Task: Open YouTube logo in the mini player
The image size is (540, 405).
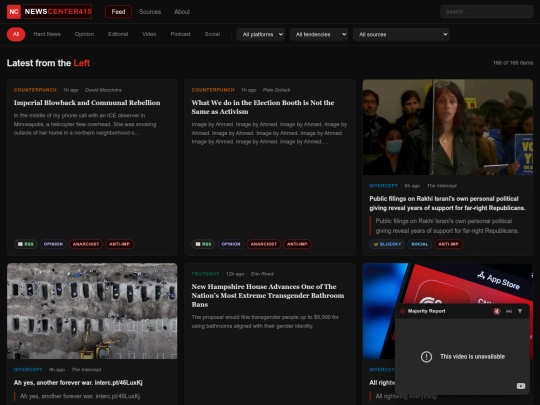Action: [521, 386]
